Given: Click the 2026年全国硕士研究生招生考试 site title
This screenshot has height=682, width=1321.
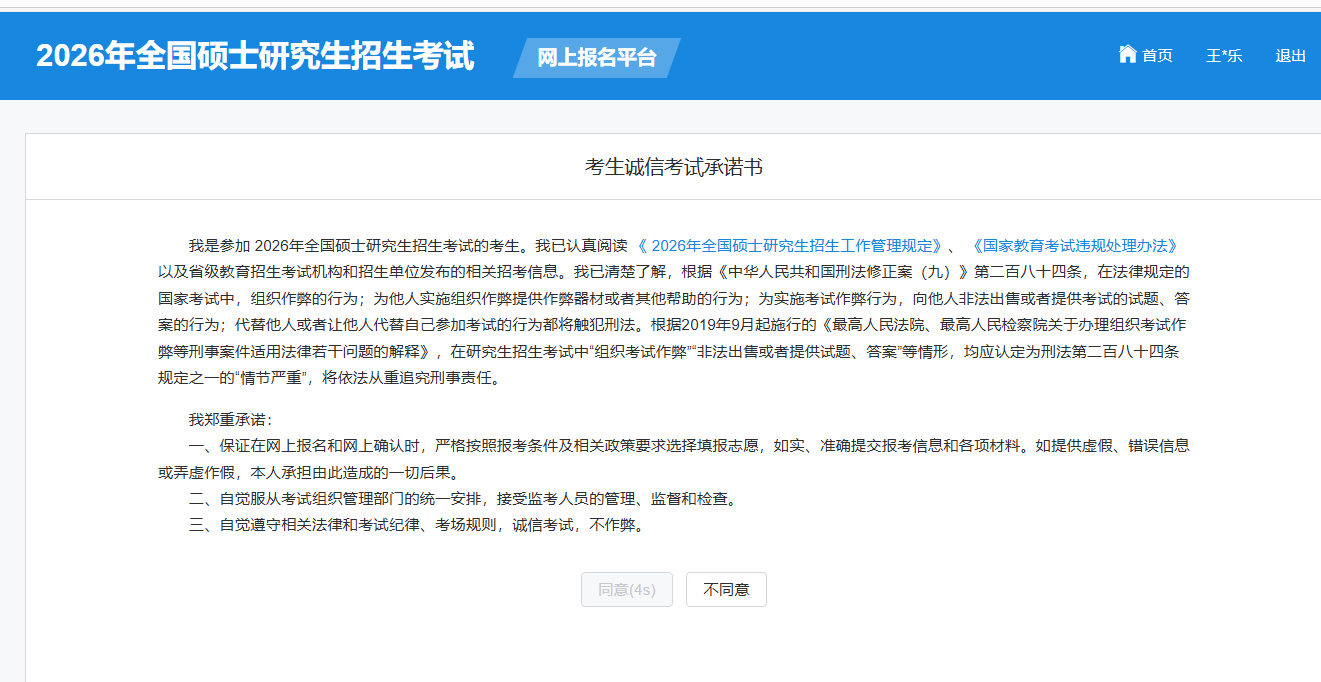Looking at the screenshot, I should pos(255,56).
